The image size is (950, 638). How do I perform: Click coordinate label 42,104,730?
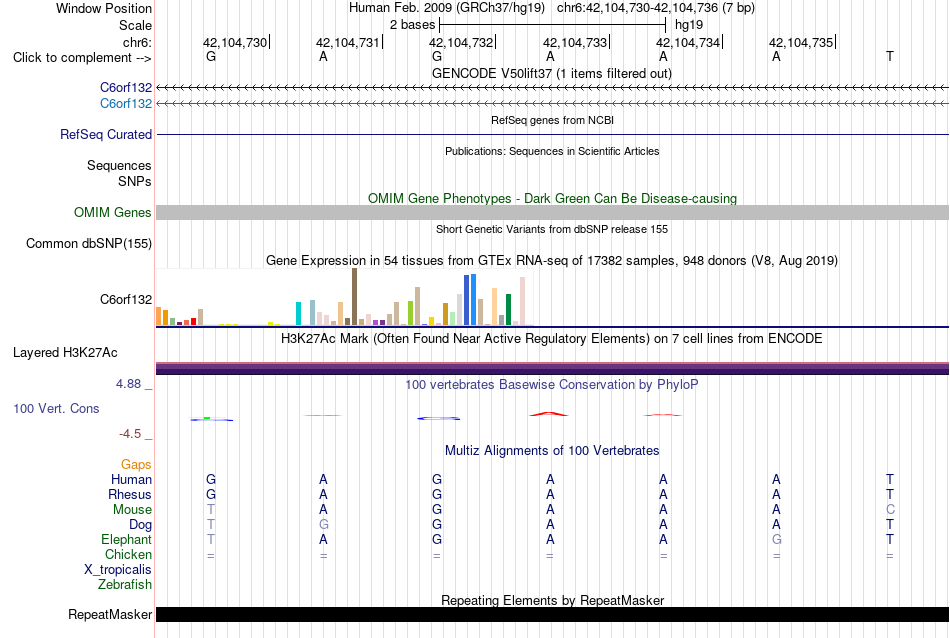[x=235, y=42]
